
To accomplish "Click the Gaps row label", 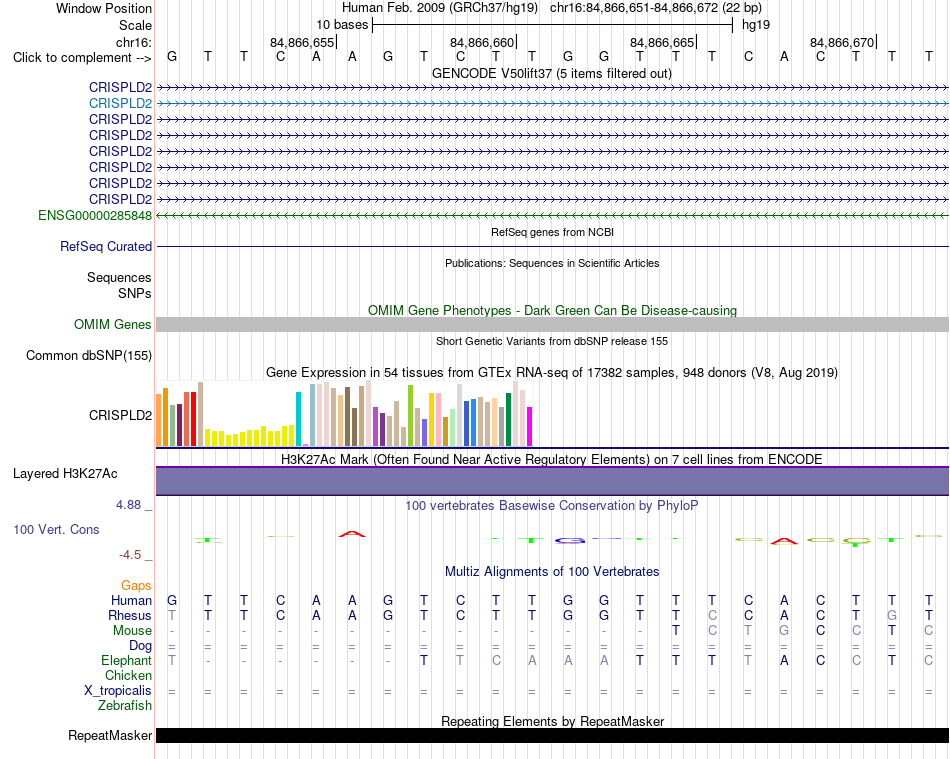I will [x=136, y=585].
